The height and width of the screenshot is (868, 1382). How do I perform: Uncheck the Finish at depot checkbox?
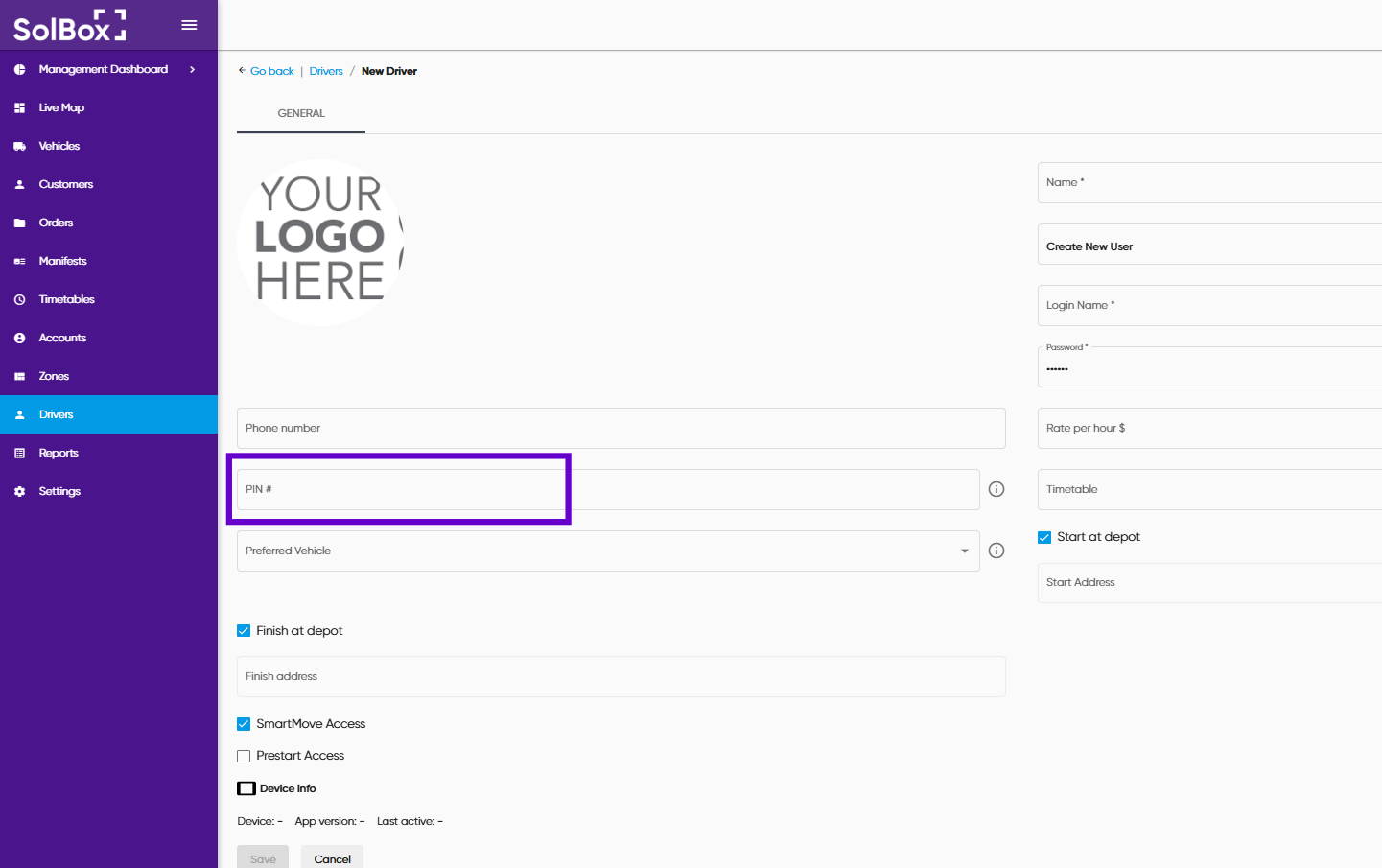[x=244, y=631]
